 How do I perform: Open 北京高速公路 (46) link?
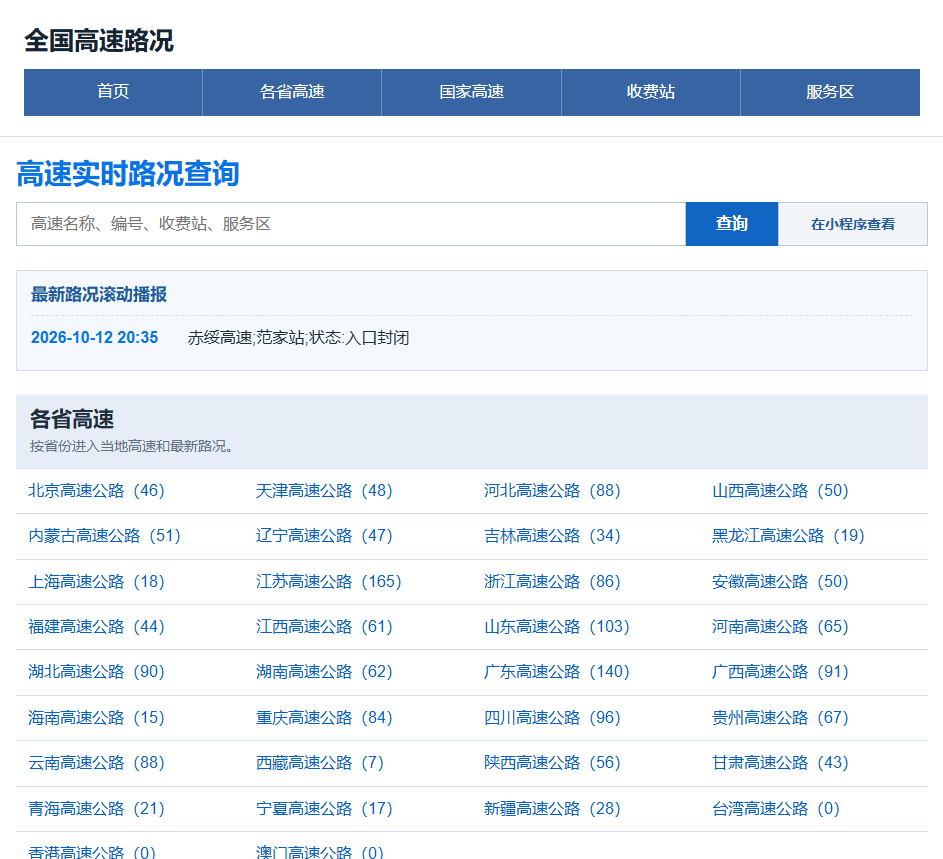coord(96,491)
